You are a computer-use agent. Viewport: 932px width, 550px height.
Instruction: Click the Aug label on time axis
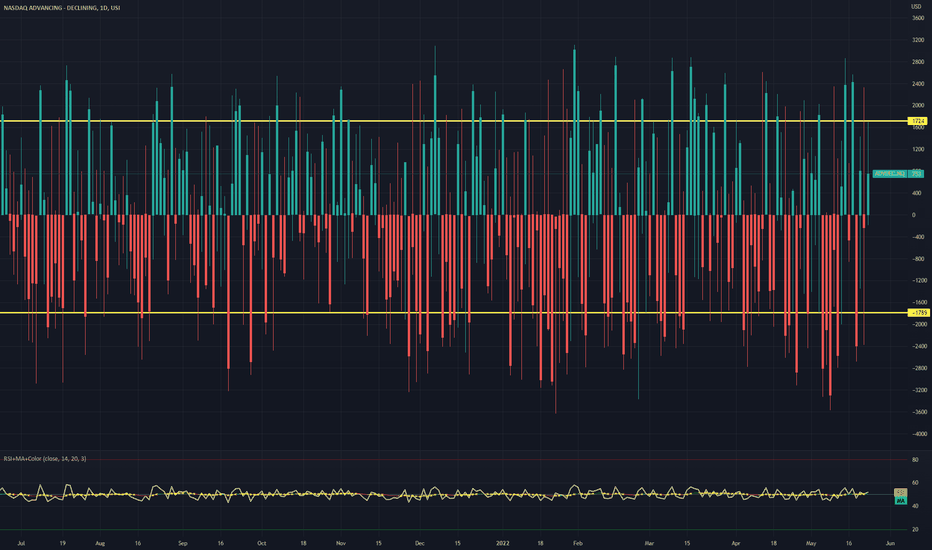click(100, 543)
